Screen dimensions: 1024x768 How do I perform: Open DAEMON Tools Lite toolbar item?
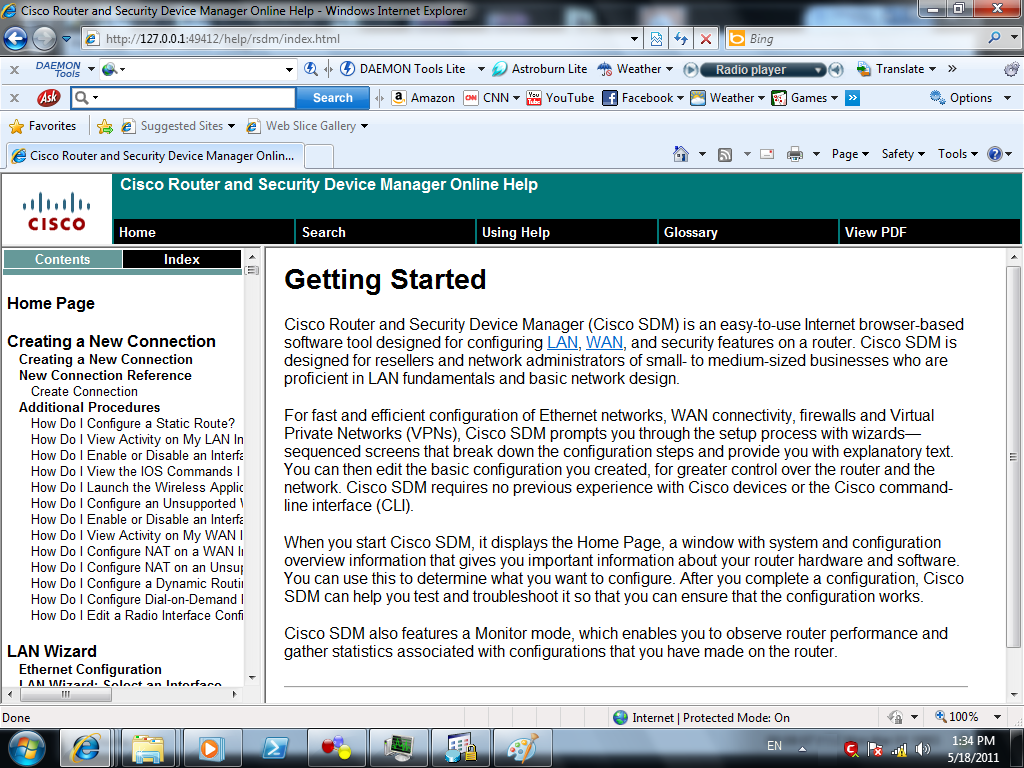pyautogui.click(x=404, y=69)
